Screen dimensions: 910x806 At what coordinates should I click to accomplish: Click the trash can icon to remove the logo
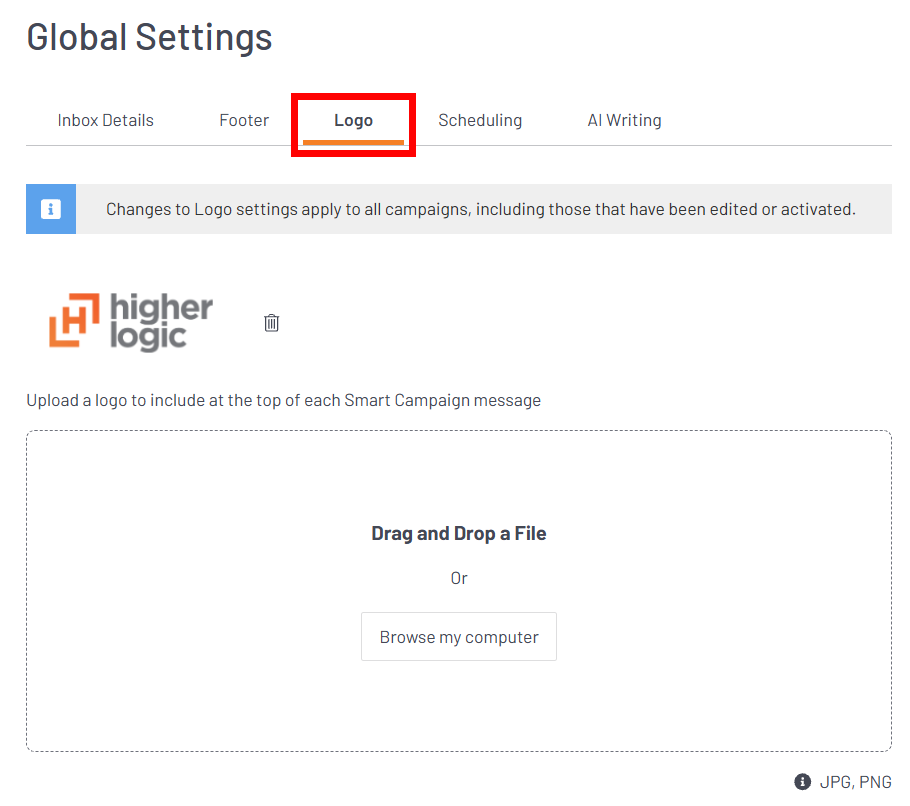point(270,322)
